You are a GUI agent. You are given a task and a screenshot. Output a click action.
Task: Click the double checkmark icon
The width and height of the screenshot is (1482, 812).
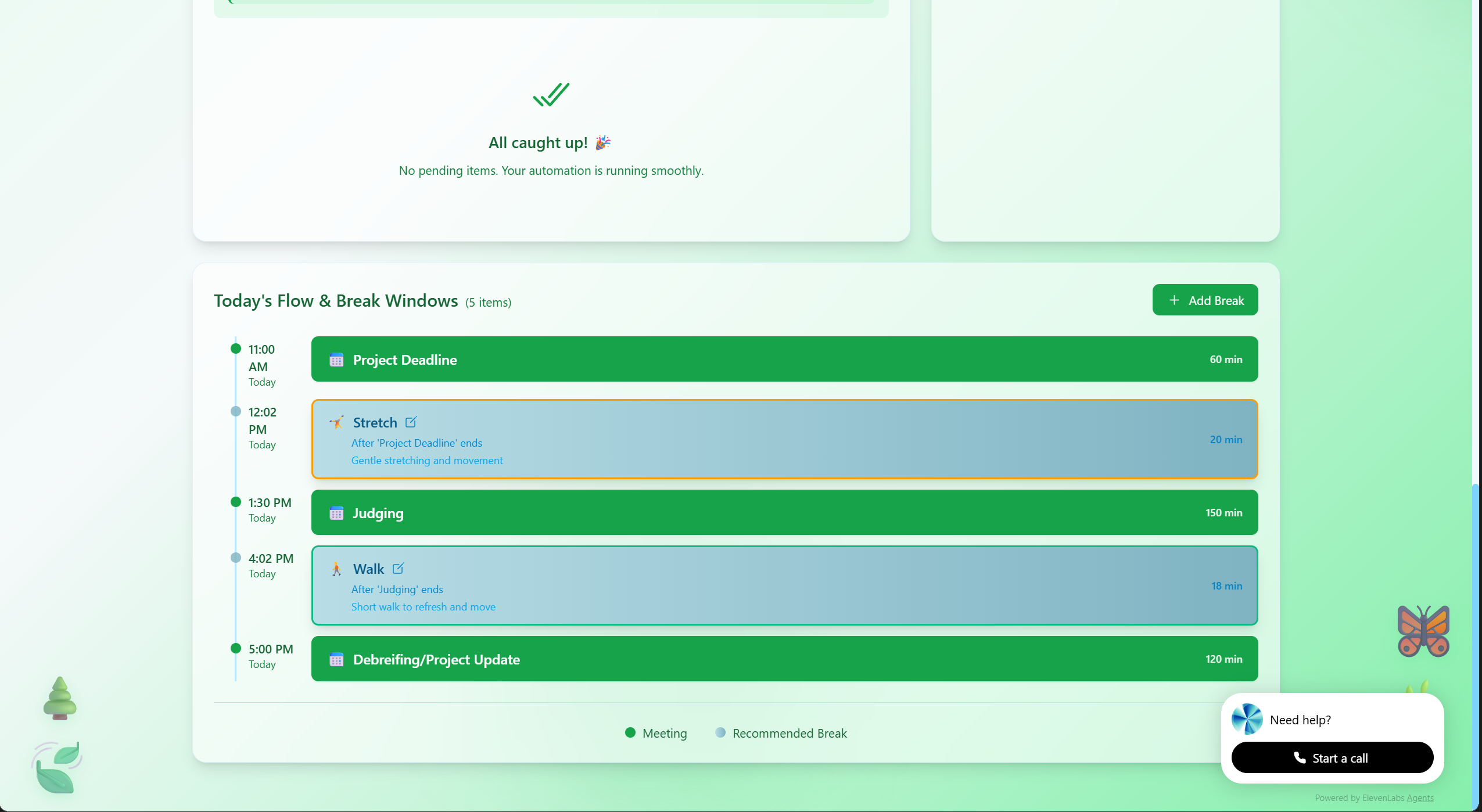551,95
